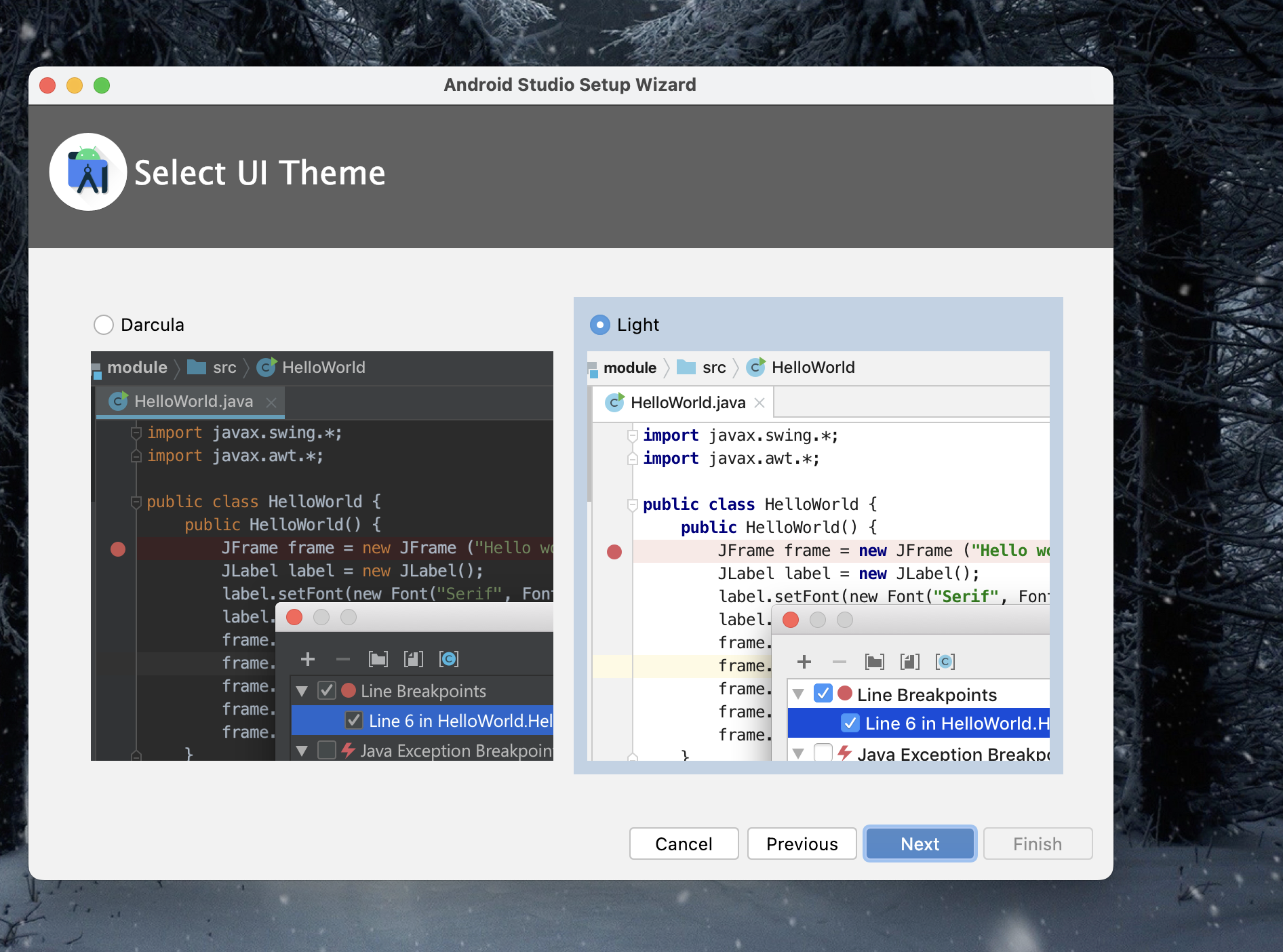Click lightning exception icon in Darcula preview
1283x952 pixels.
click(x=349, y=750)
